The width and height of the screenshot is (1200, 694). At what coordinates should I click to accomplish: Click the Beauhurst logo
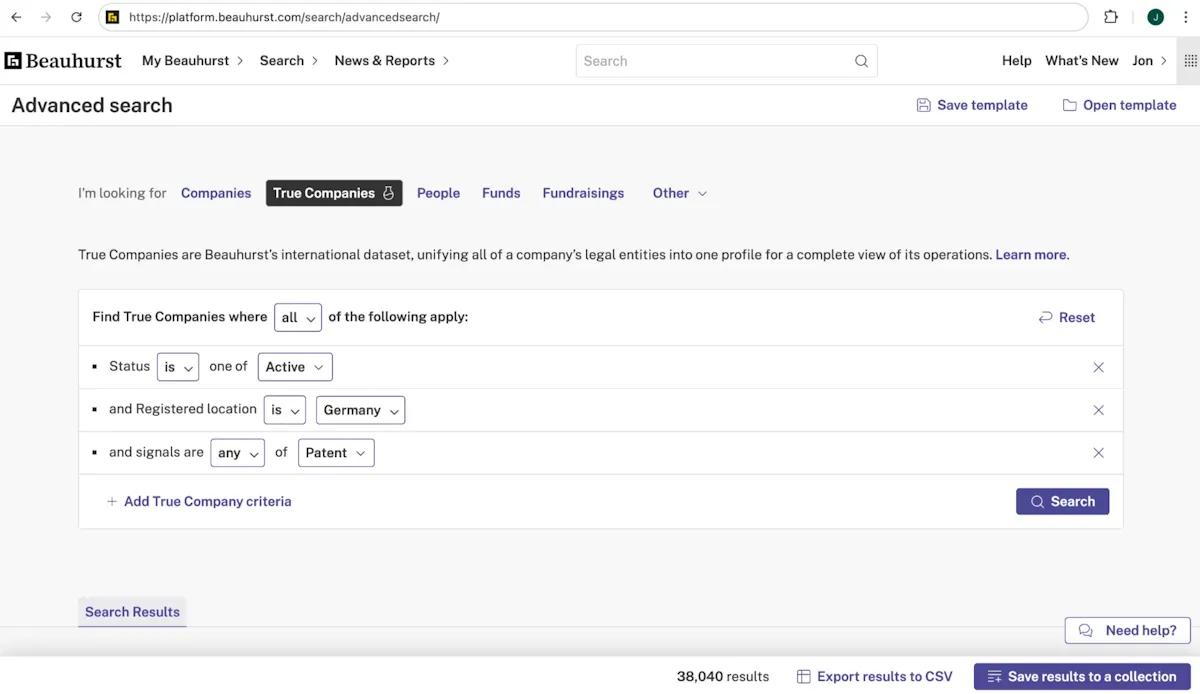pyautogui.click(x=63, y=61)
